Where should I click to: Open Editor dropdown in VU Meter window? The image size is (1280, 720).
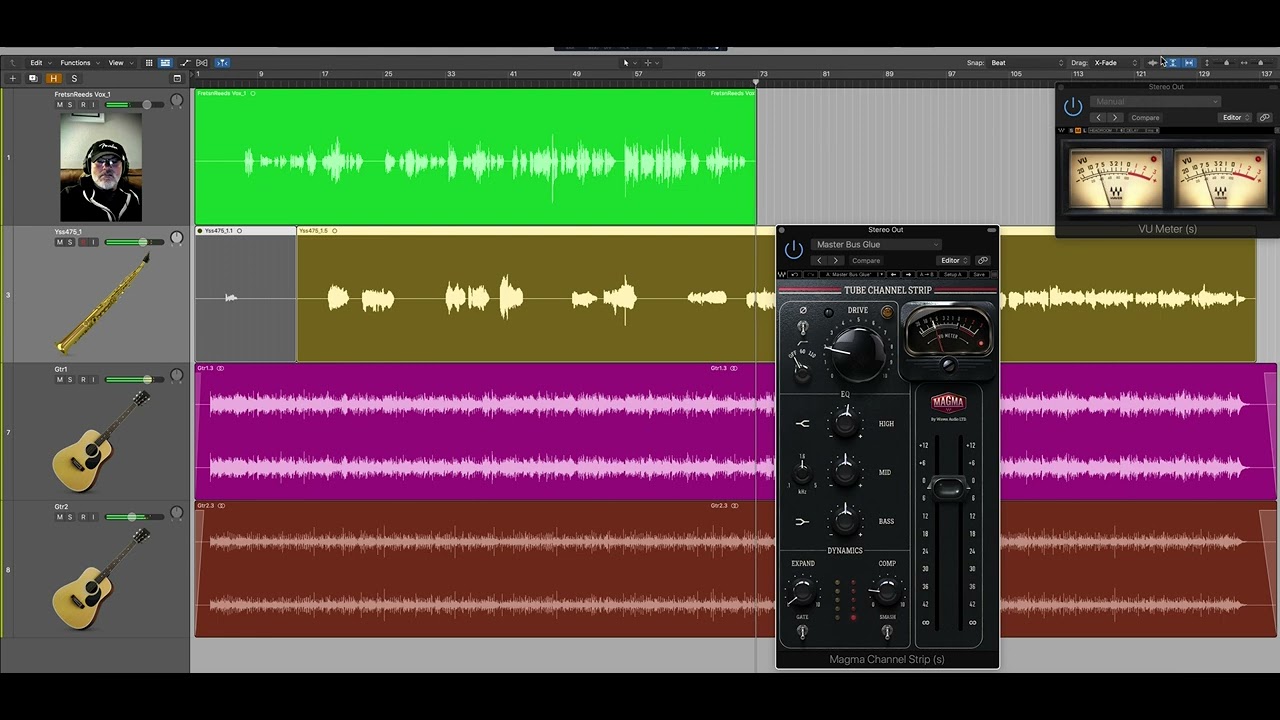click(x=1235, y=117)
